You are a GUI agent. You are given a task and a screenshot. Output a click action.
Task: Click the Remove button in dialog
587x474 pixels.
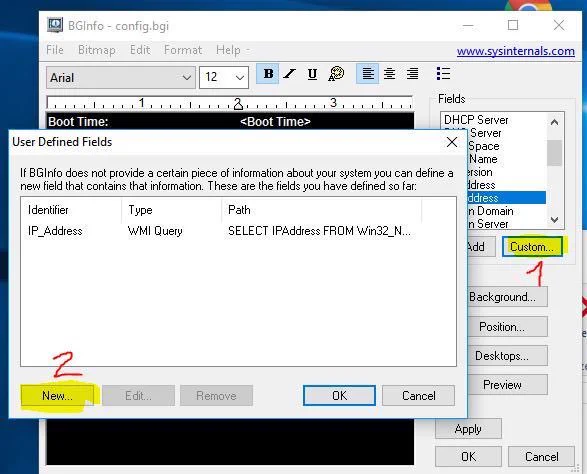point(216,396)
